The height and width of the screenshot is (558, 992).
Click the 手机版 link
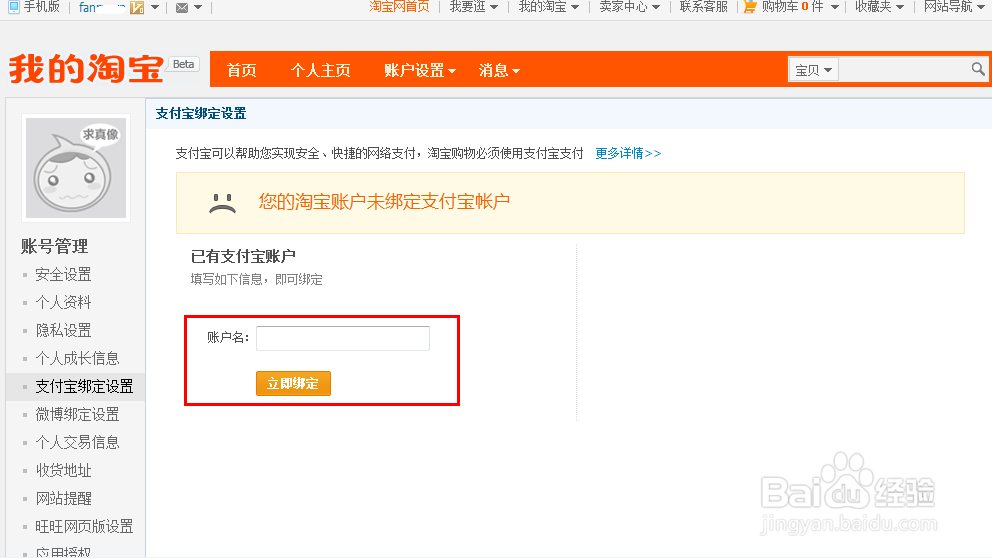pos(42,7)
